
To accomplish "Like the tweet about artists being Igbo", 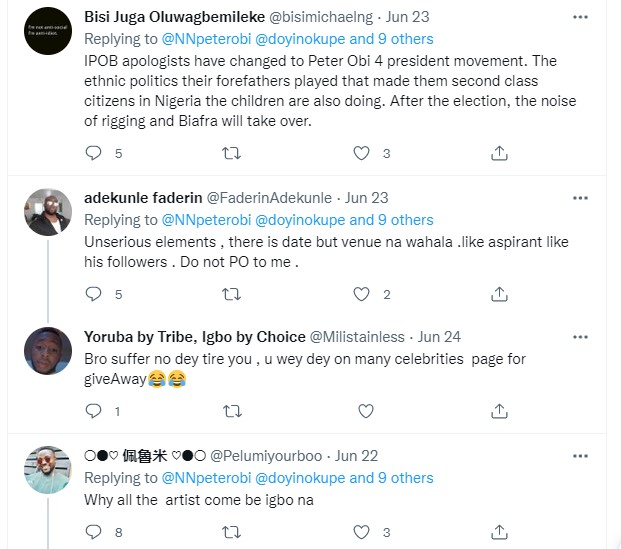I will tap(364, 531).
